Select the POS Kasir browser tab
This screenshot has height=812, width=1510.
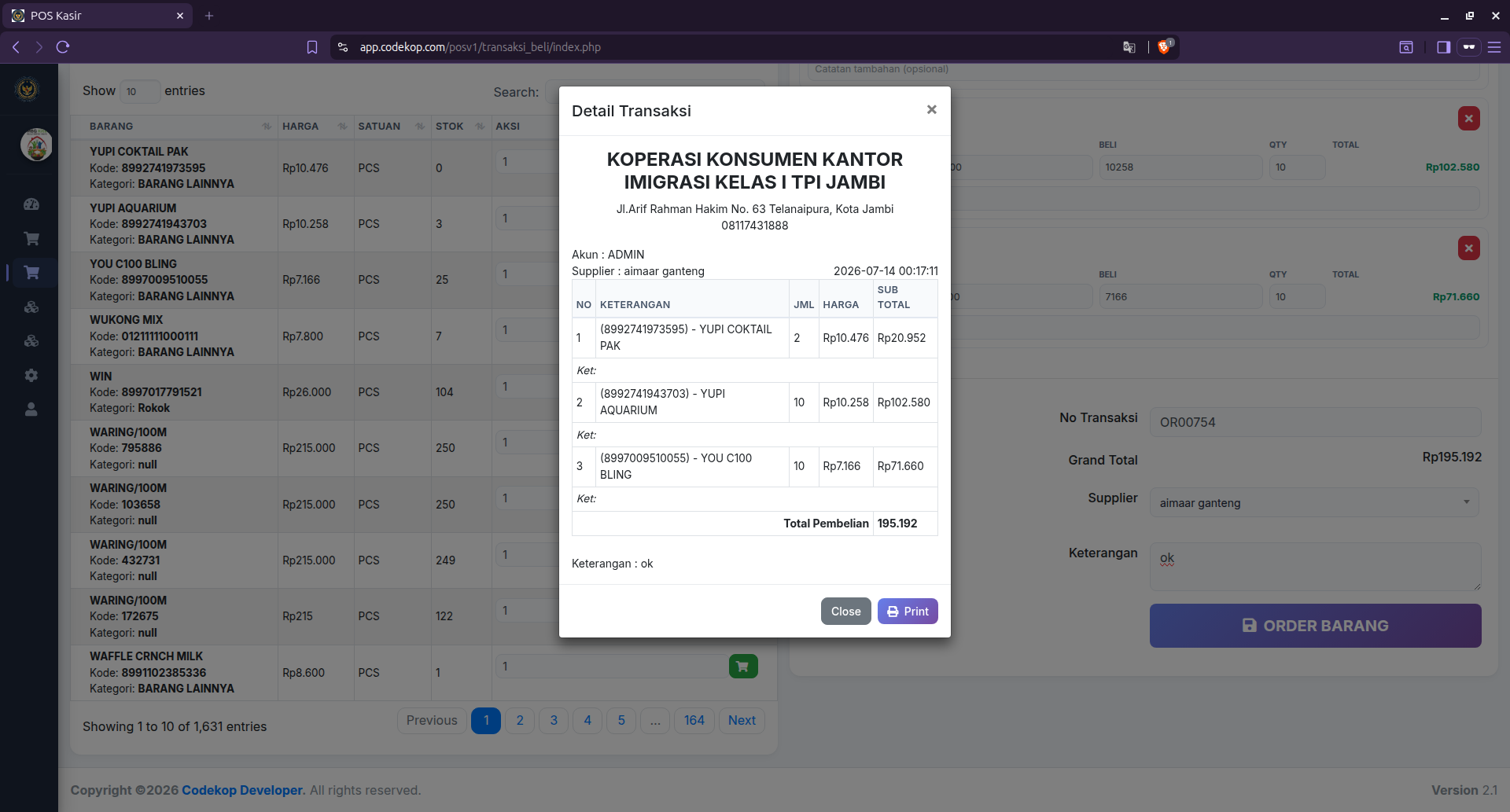tap(97, 16)
